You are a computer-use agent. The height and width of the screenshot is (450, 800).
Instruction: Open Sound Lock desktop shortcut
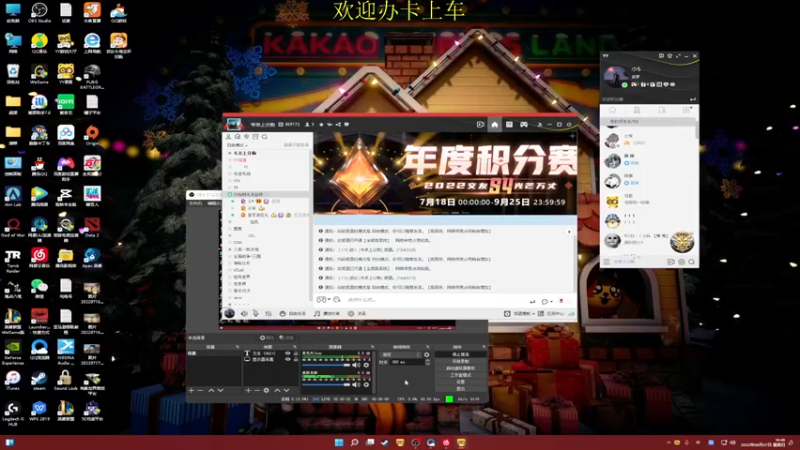pyautogui.click(x=65, y=380)
